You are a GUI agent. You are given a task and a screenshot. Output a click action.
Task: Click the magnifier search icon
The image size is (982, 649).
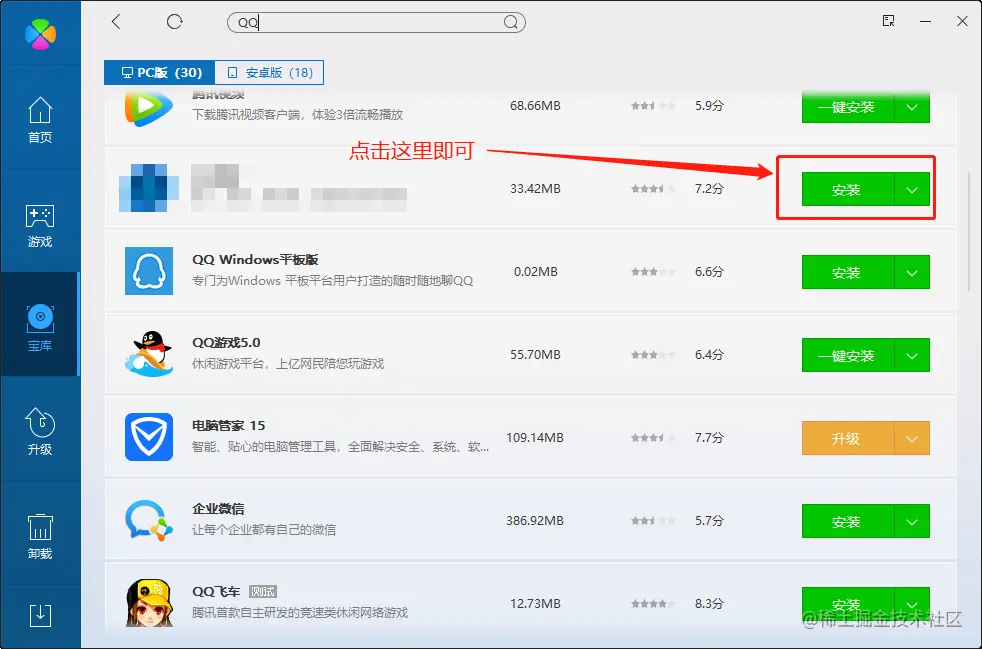[x=510, y=23]
